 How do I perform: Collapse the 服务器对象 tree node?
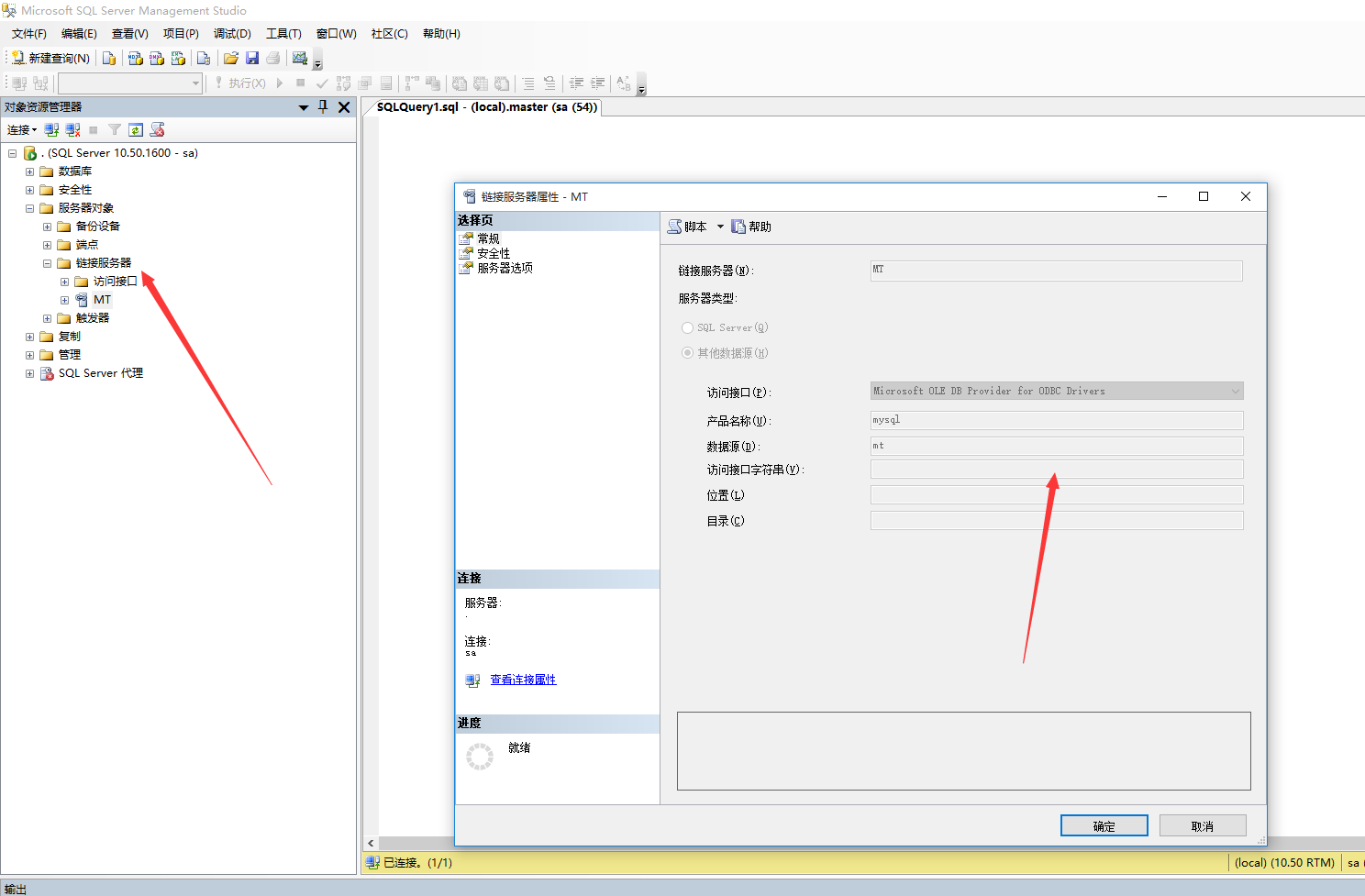(29, 208)
